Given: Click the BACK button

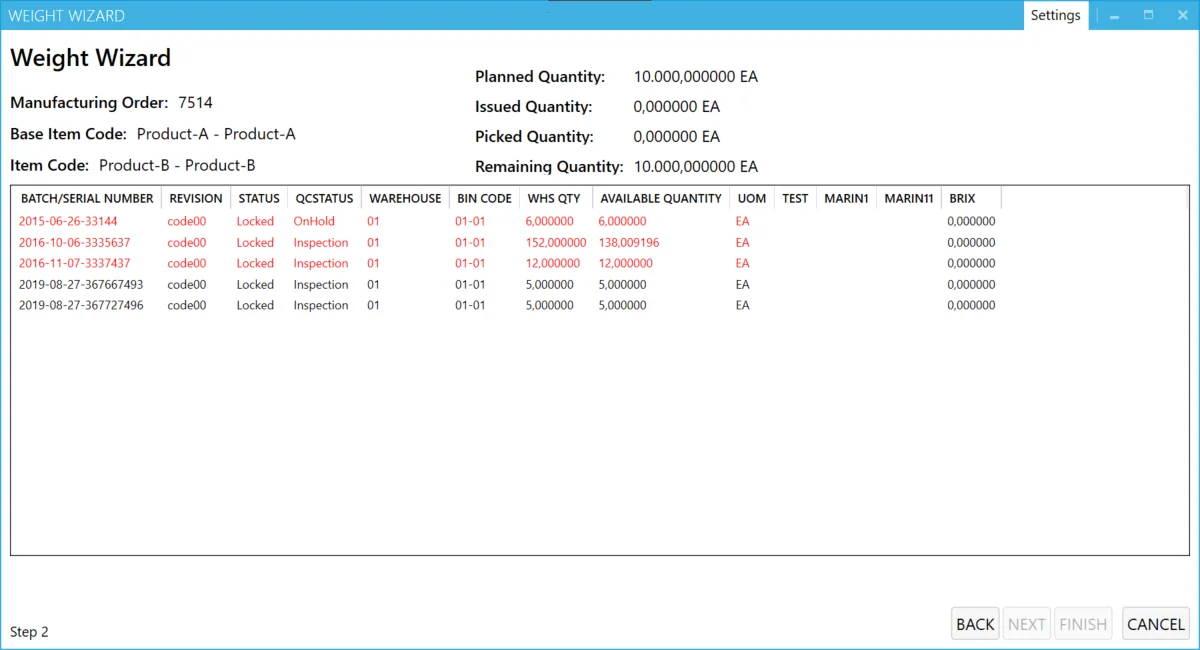Looking at the screenshot, I should click(x=974, y=624).
